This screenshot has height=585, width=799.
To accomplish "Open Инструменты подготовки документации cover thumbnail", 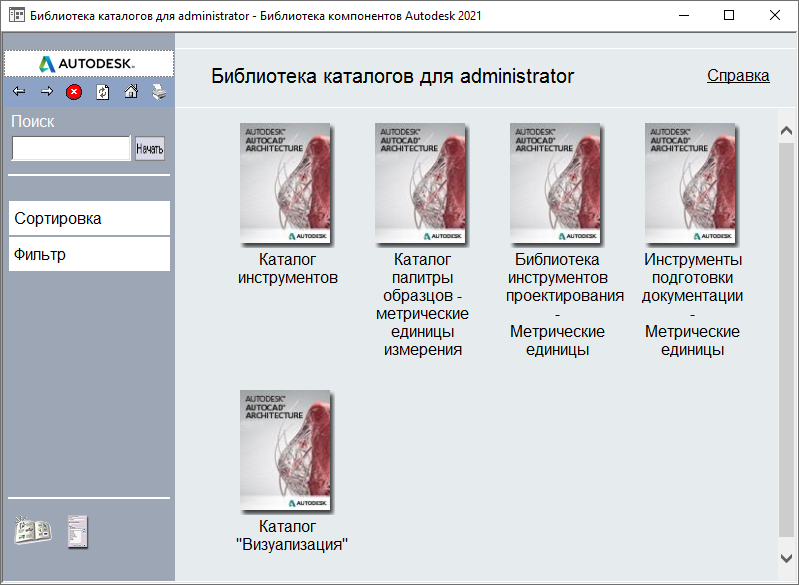I will click(x=693, y=184).
